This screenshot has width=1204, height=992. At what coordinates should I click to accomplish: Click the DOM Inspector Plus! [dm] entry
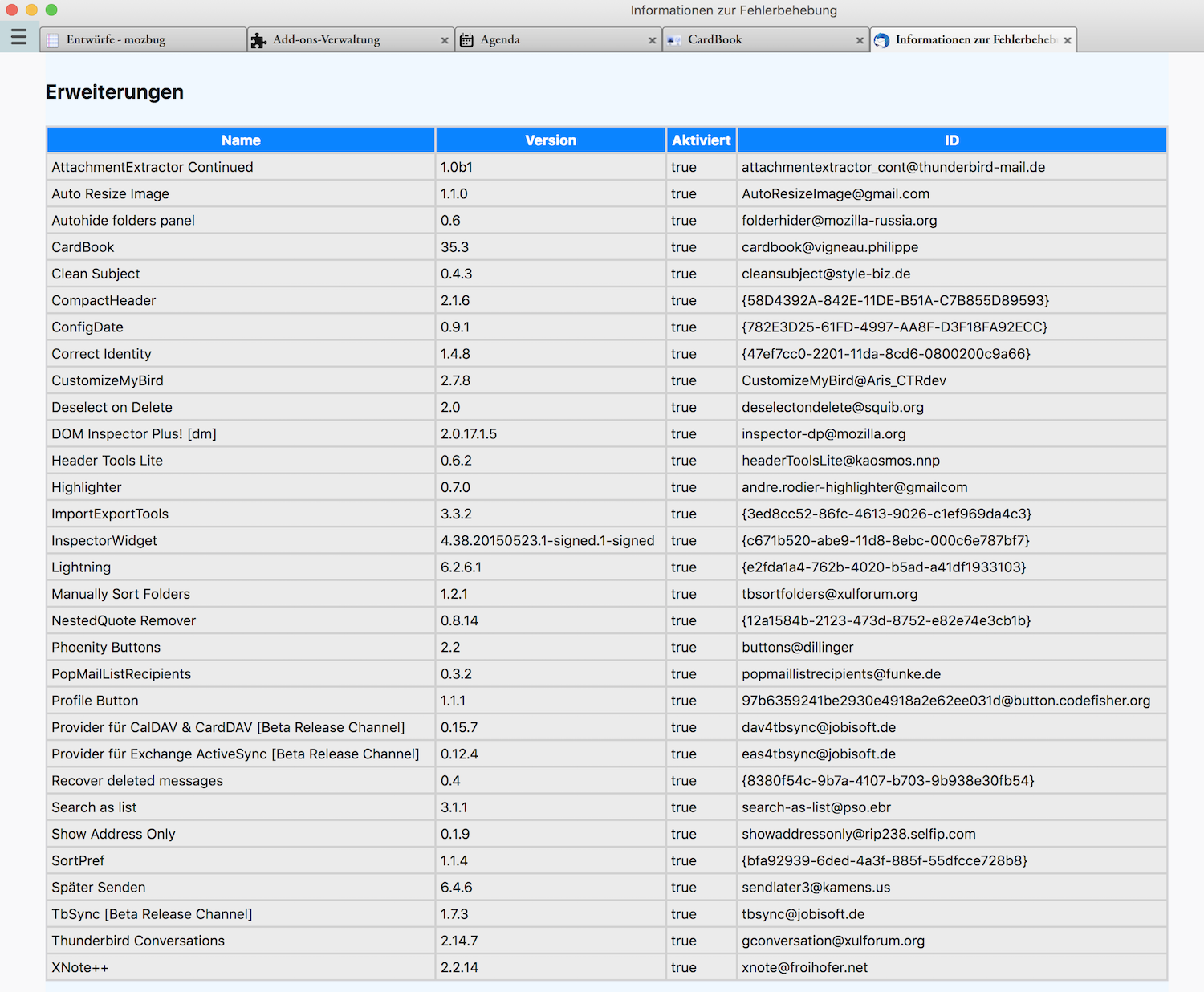pos(241,433)
